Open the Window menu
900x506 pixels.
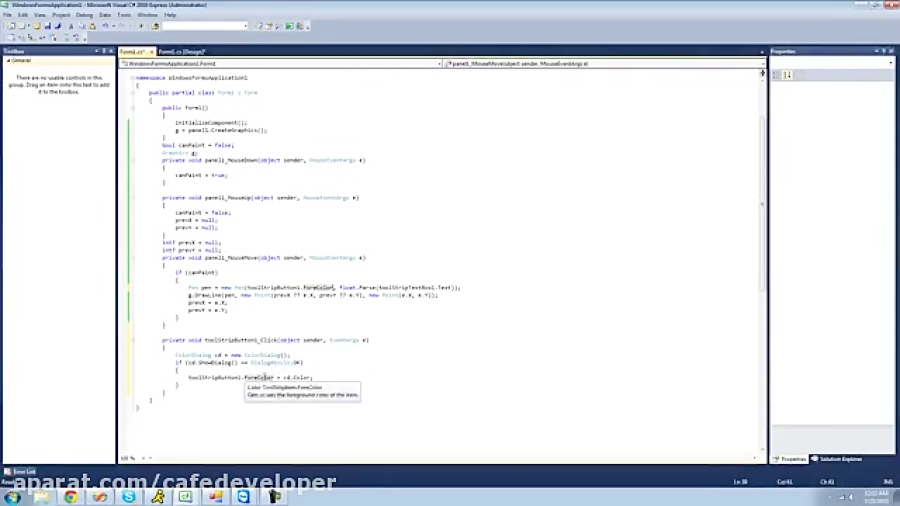[147, 15]
